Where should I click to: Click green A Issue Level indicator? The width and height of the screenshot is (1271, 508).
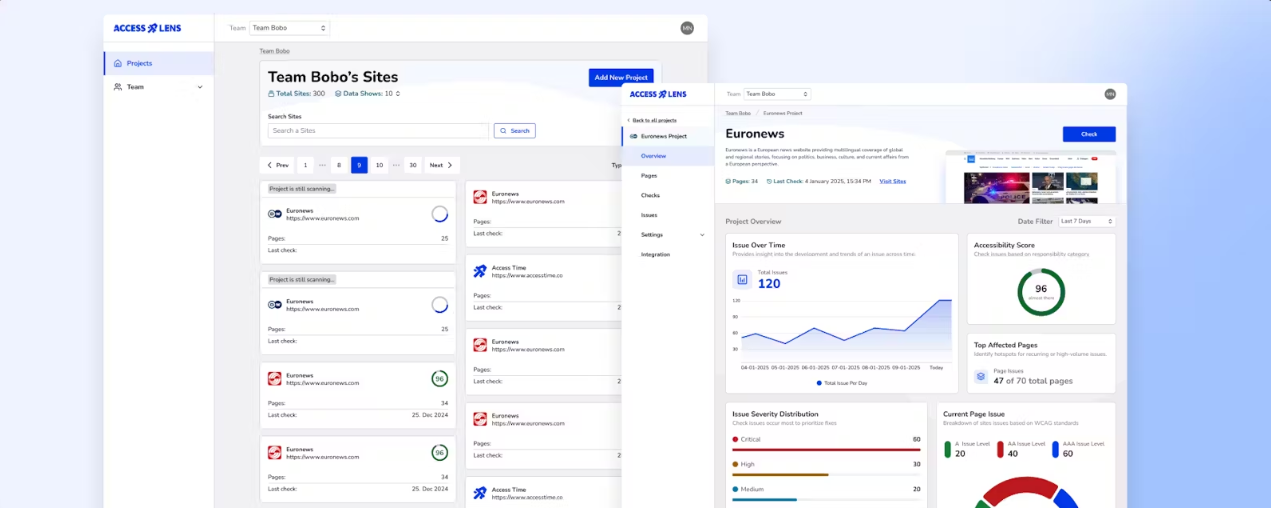(x=948, y=449)
